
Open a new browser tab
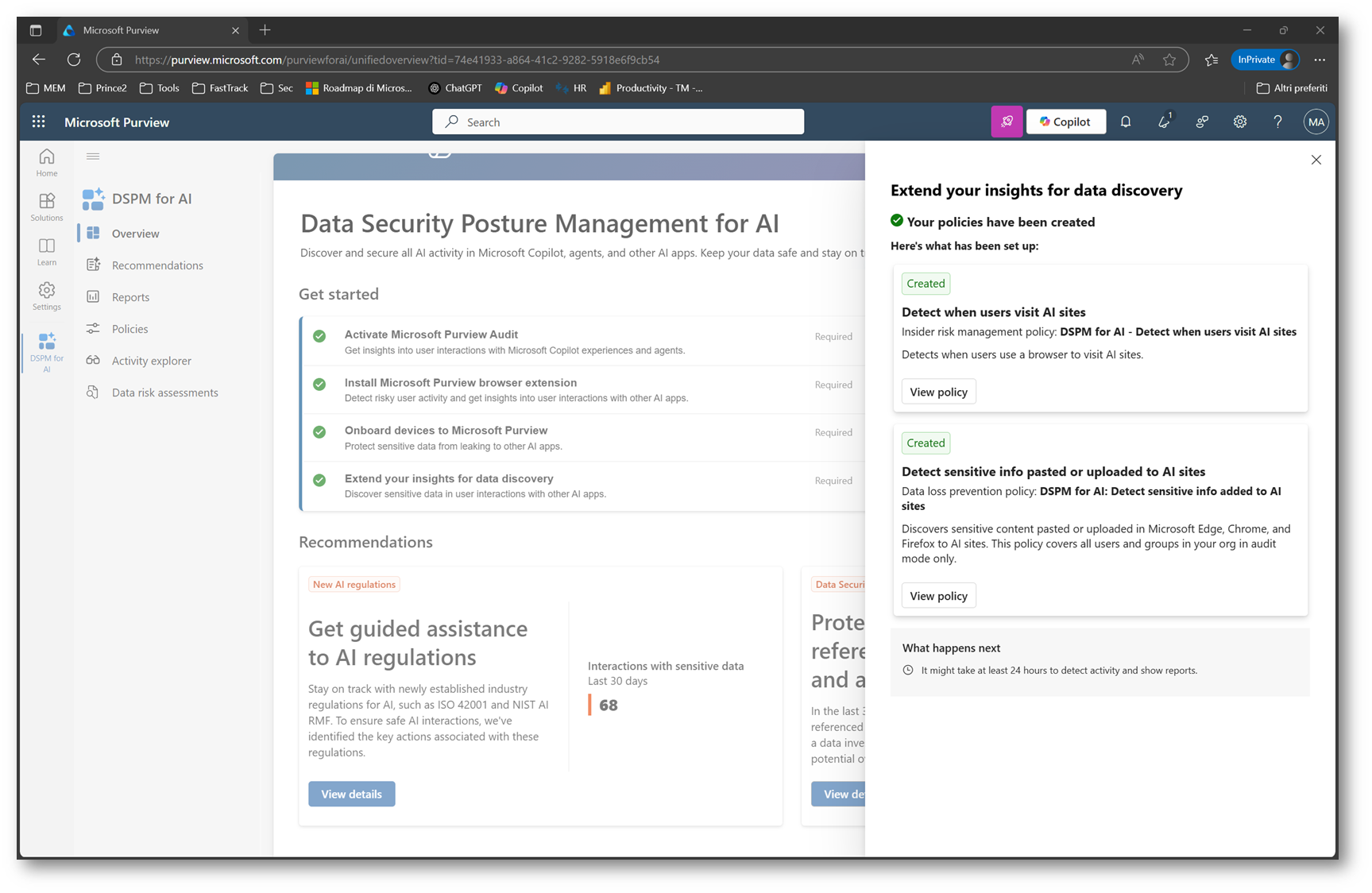[x=265, y=30]
